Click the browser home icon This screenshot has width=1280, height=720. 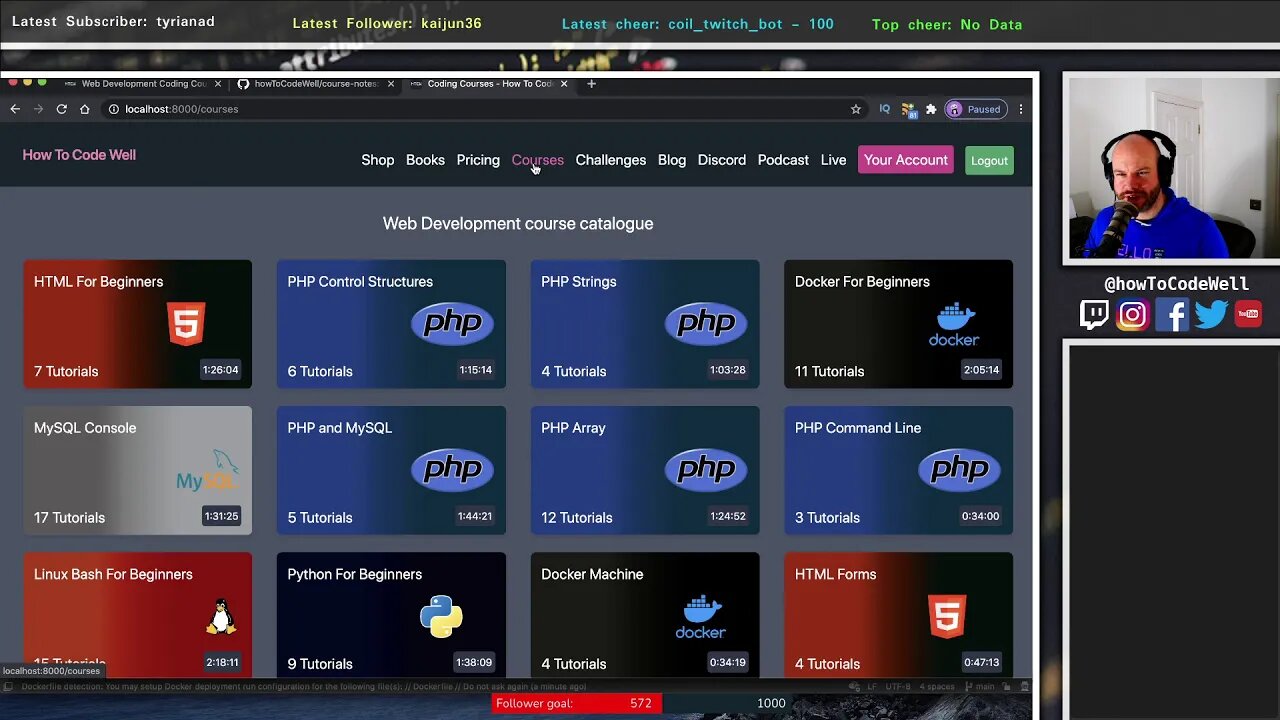click(x=85, y=109)
